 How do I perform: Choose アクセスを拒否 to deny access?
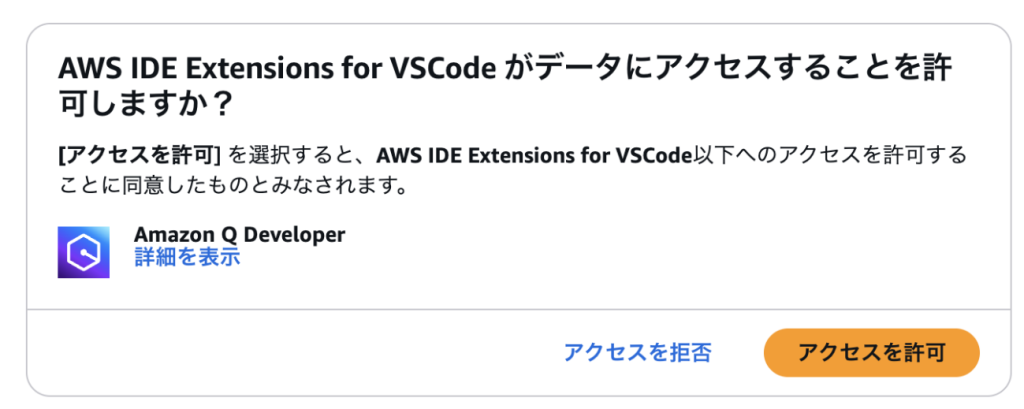[637, 352]
